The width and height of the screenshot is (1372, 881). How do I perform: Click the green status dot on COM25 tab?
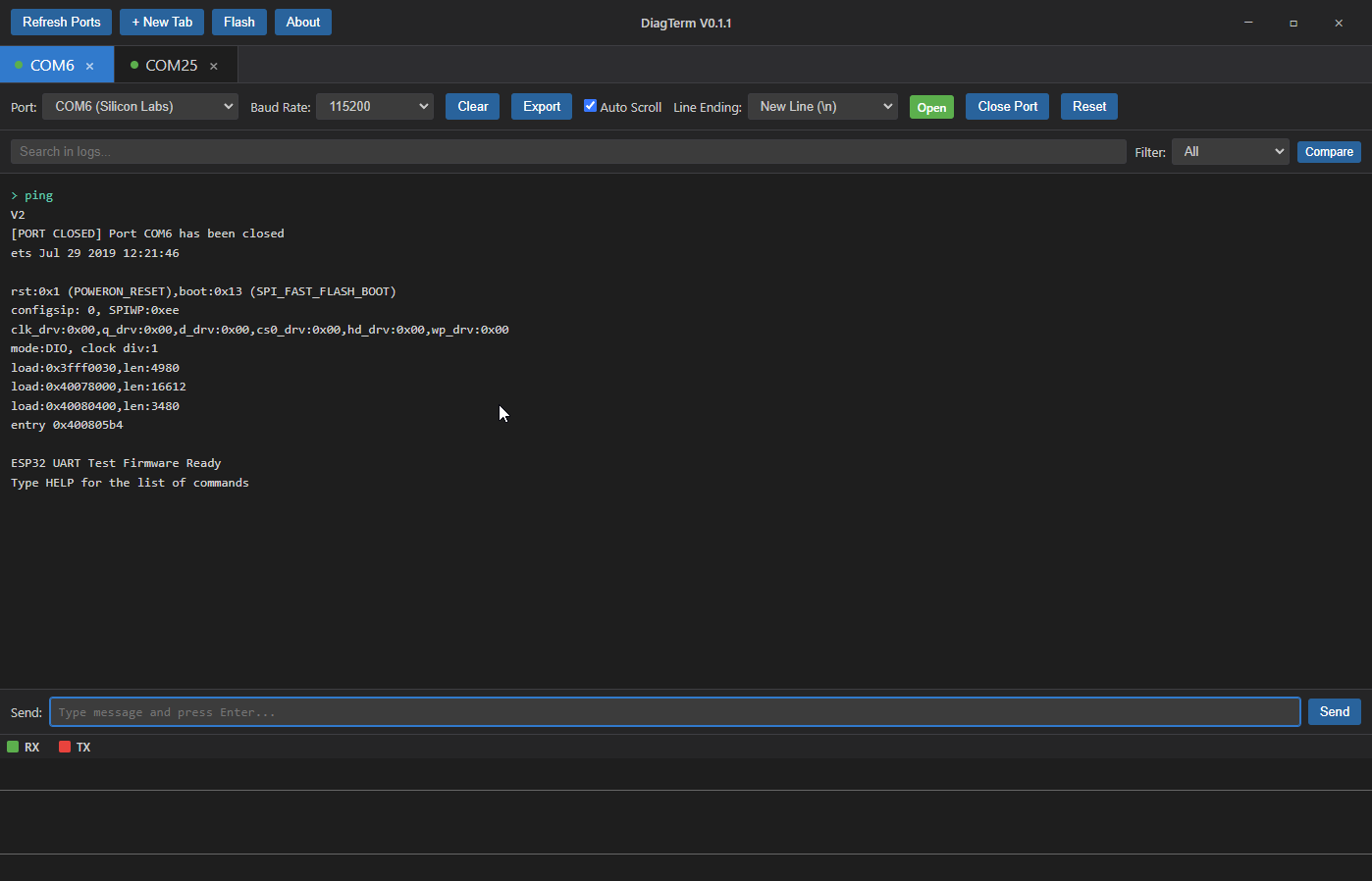[133, 65]
